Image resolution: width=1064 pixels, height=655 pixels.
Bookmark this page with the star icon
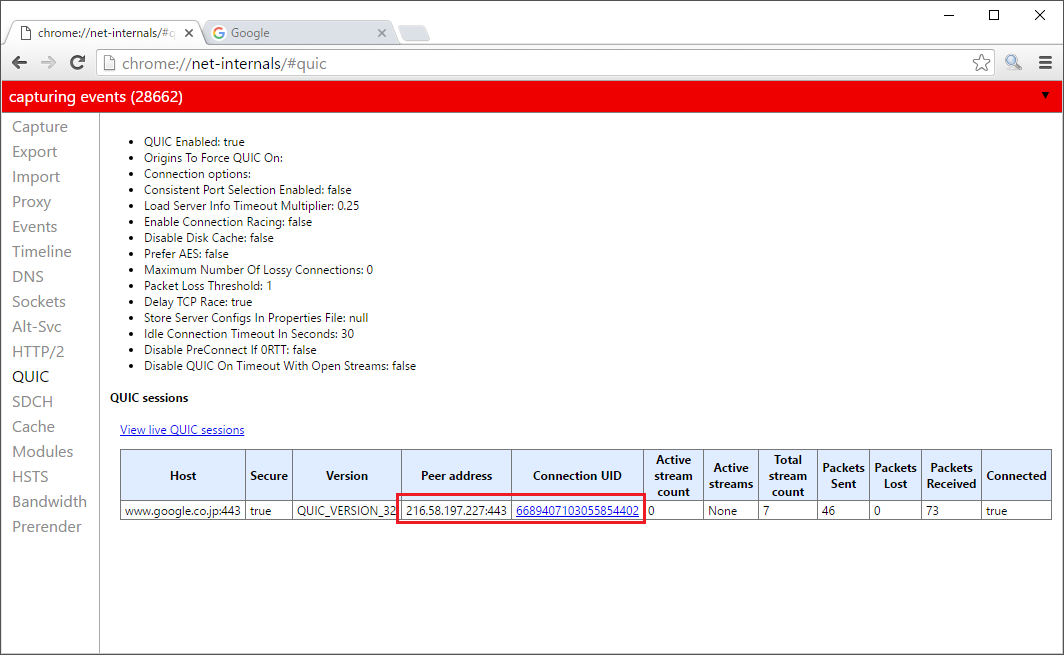click(981, 63)
